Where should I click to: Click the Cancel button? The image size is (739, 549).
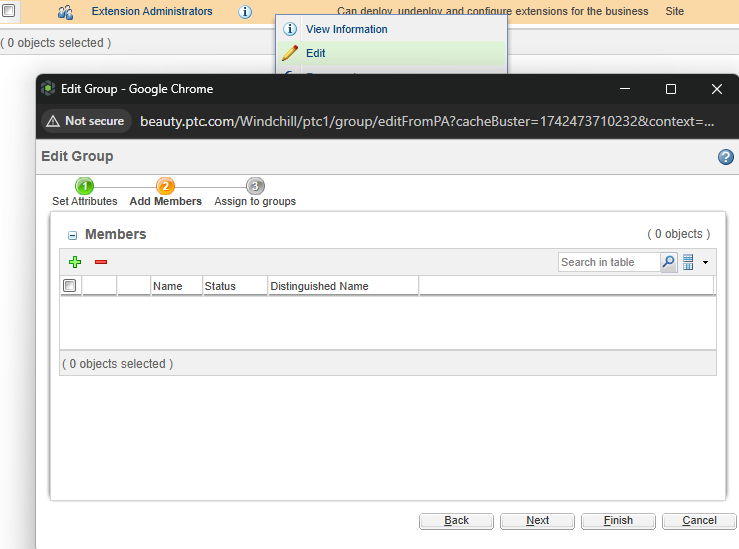[x=699, y=521]
